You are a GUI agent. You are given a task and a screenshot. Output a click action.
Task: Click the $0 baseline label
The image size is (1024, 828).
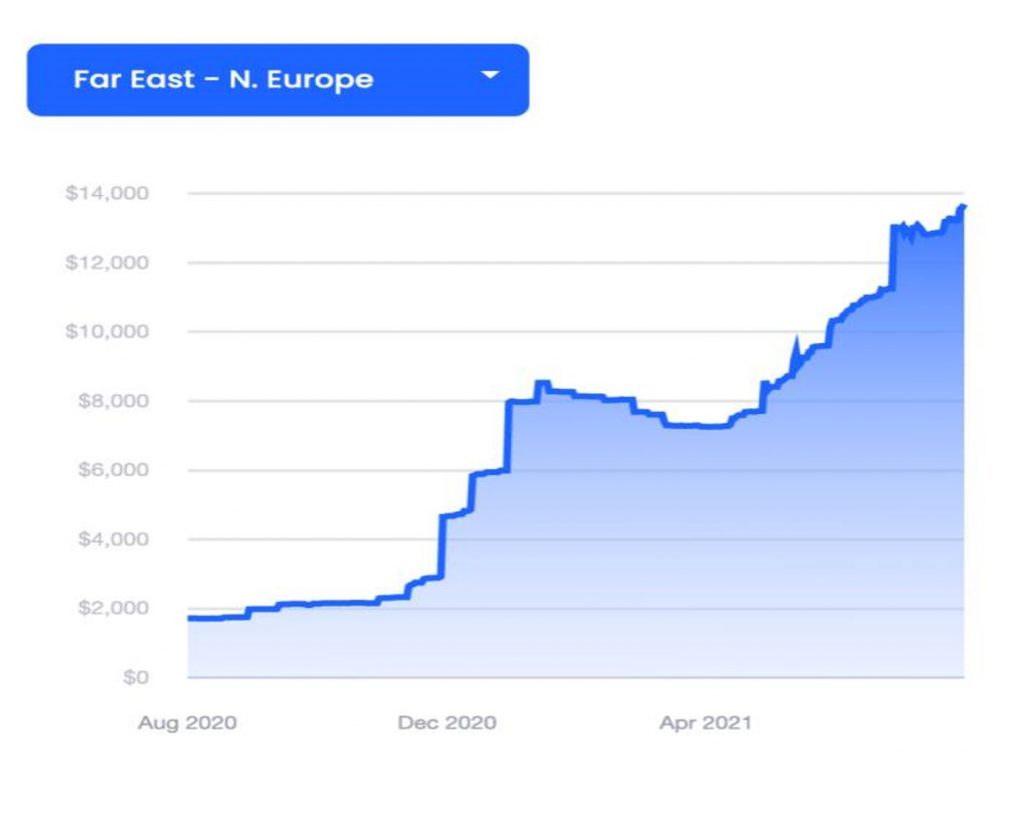pos(136,675)
